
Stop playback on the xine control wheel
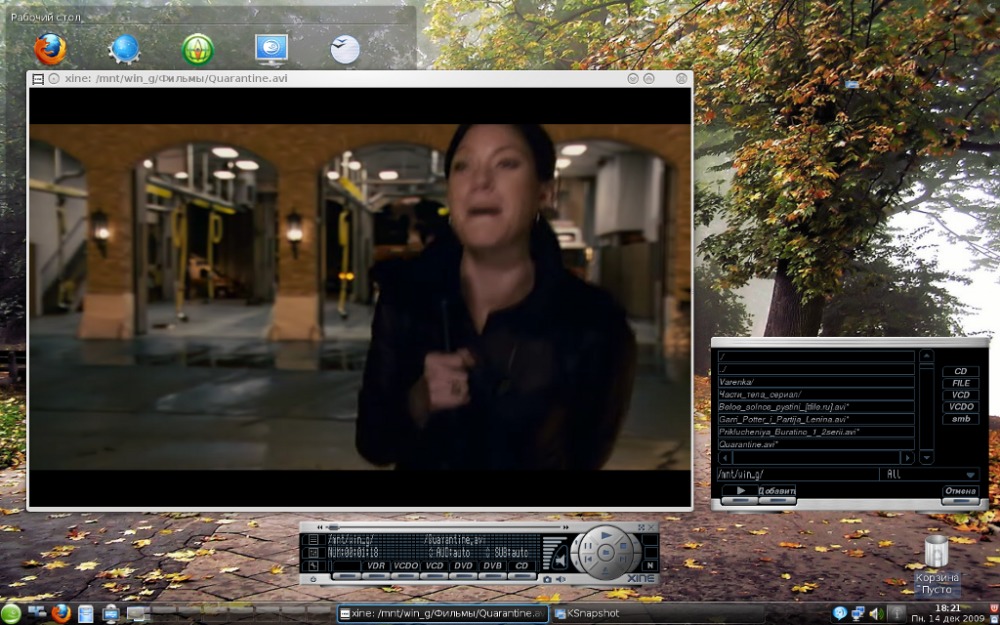[623, 546]
